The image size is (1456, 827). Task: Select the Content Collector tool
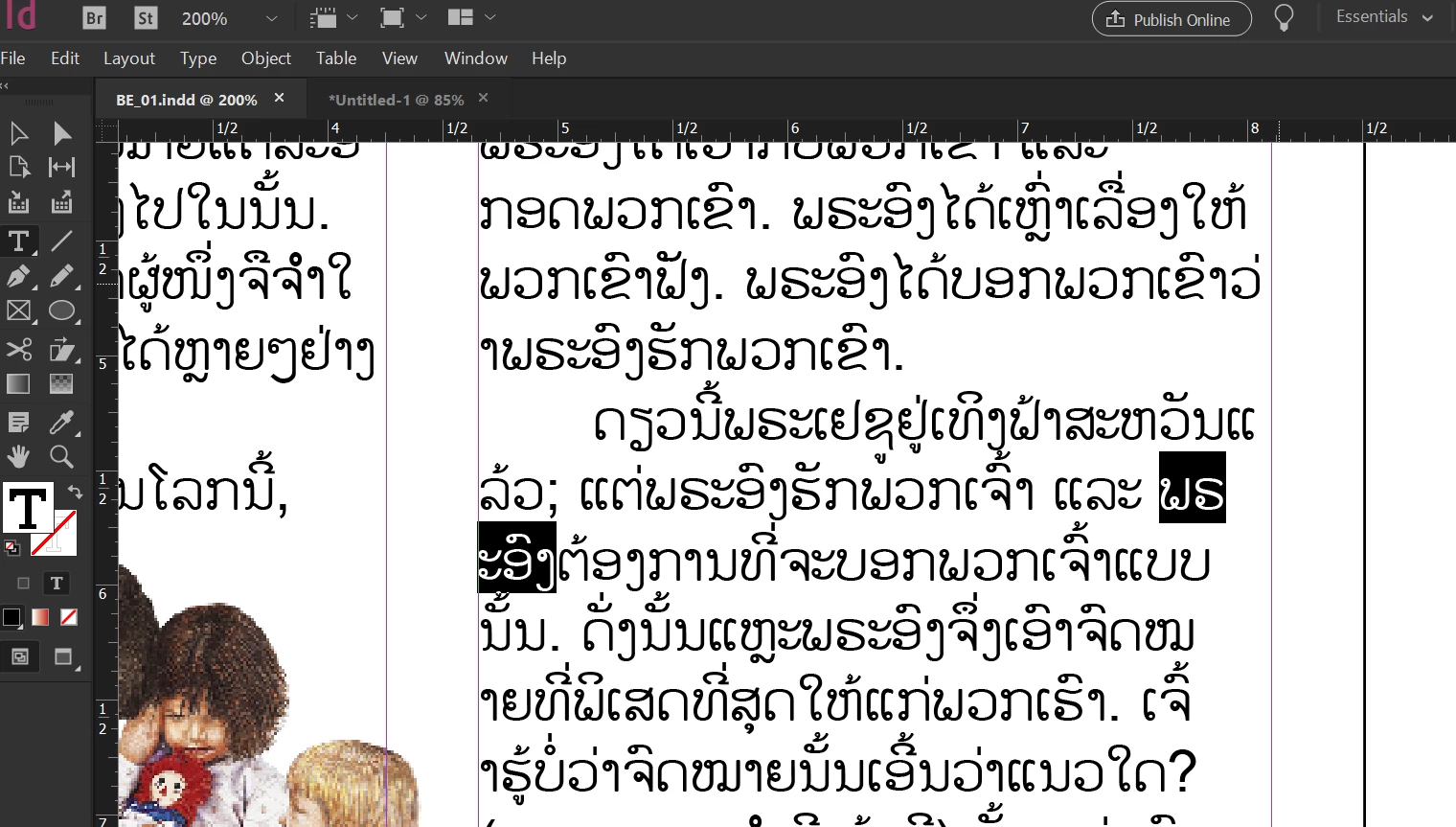(x=18, y=202)
